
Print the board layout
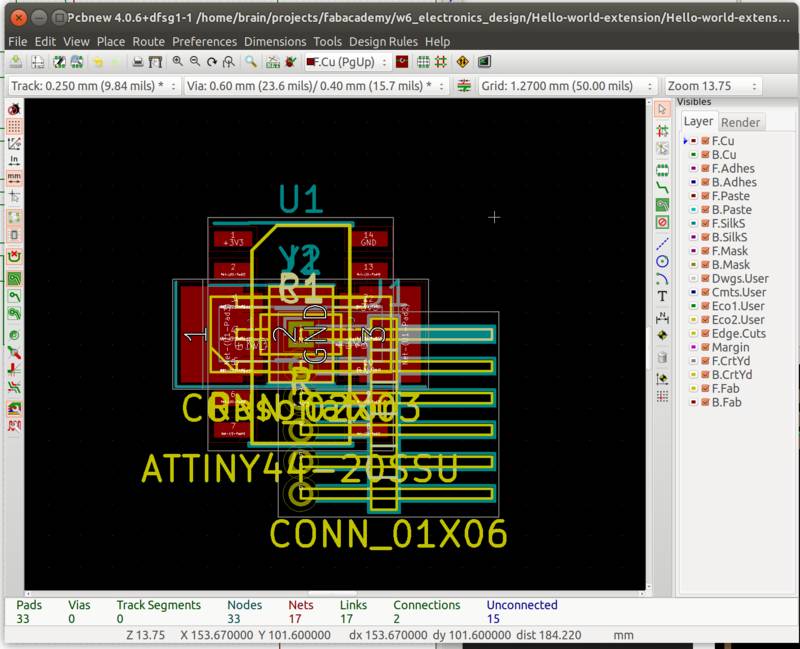click(x=138, y=64)
